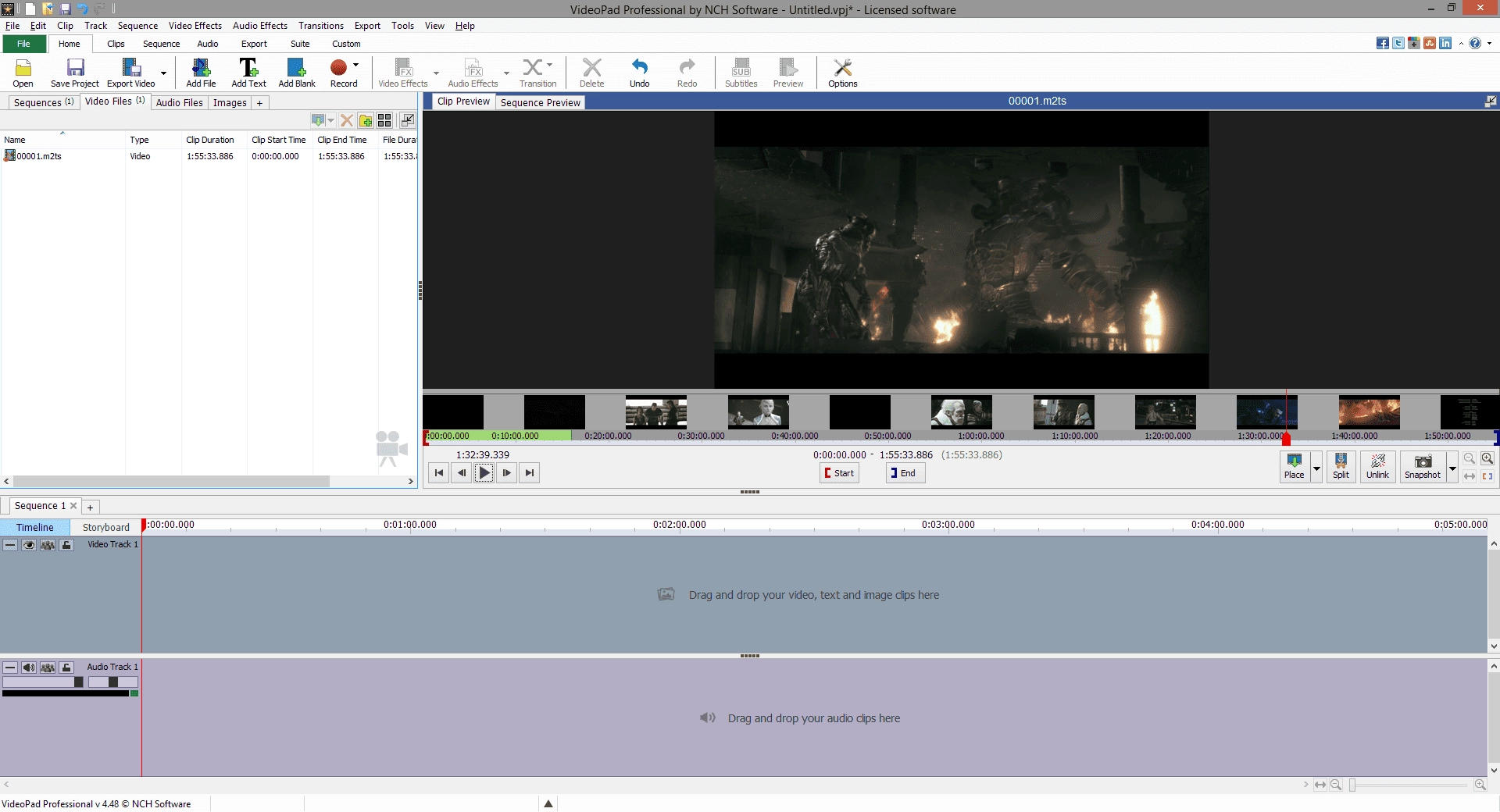Switch to the Storyboard tab

tap(106, 528)
